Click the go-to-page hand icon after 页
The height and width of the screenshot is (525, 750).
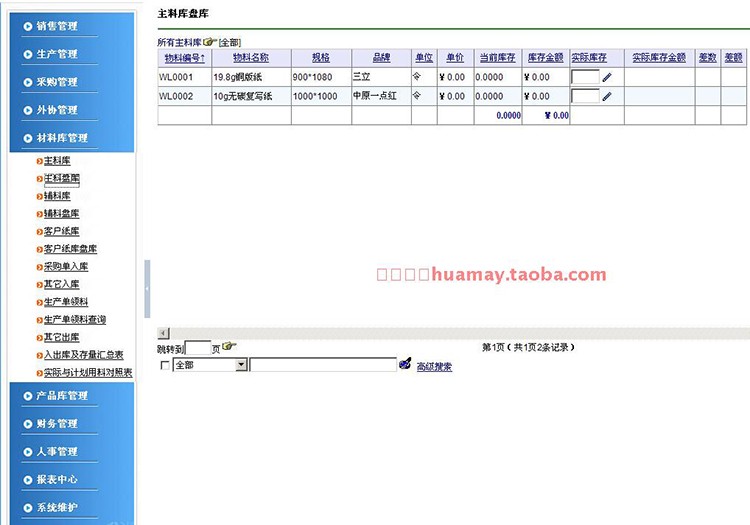click(x=229, y=346)
